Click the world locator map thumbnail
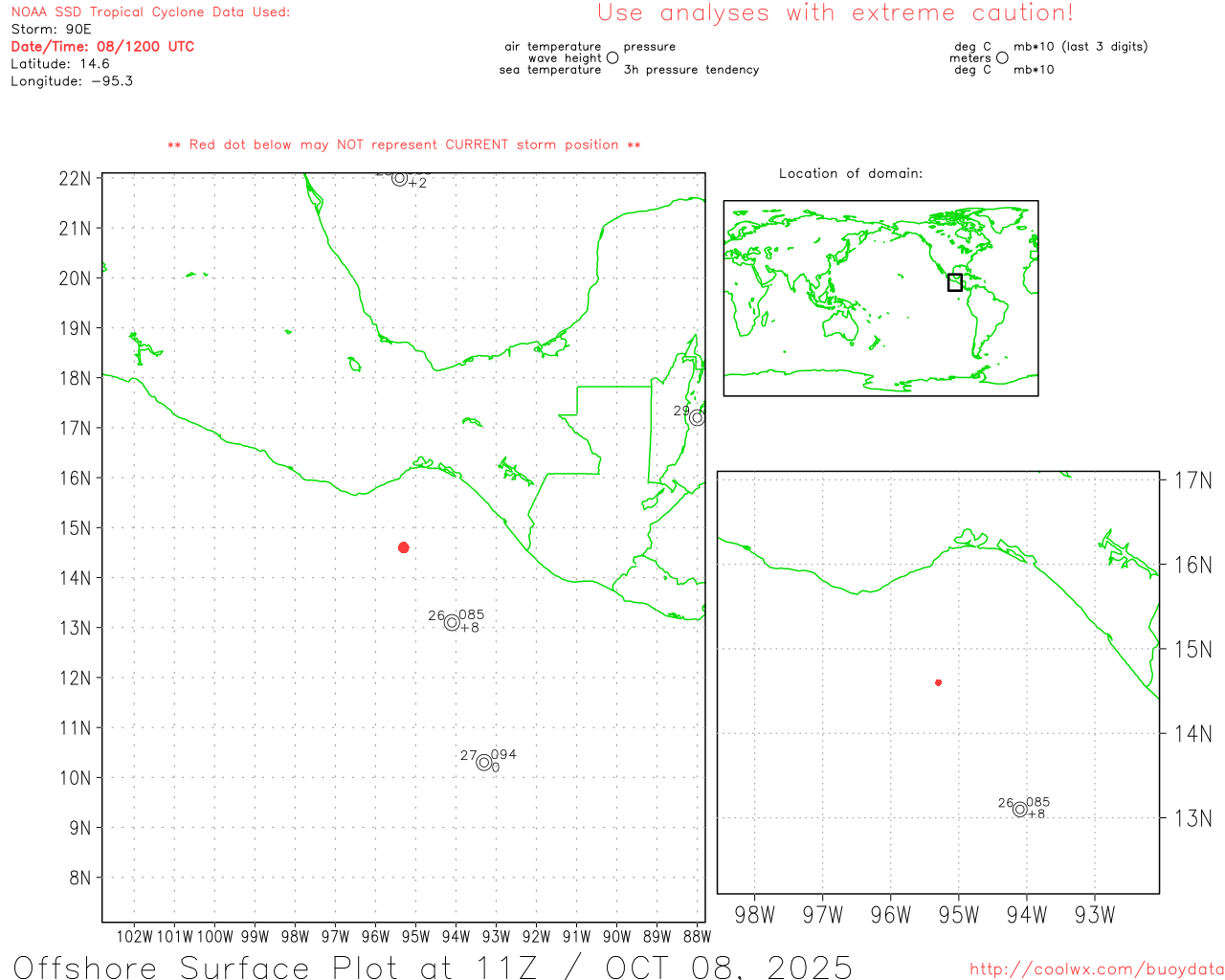 pos(880,298)
